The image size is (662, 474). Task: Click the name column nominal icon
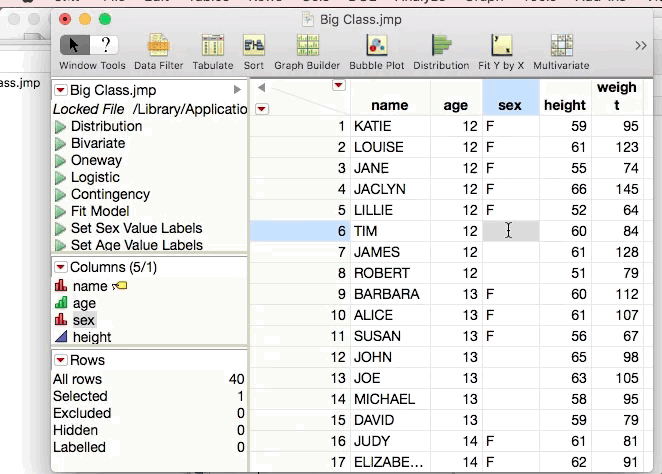pos(61,286)
